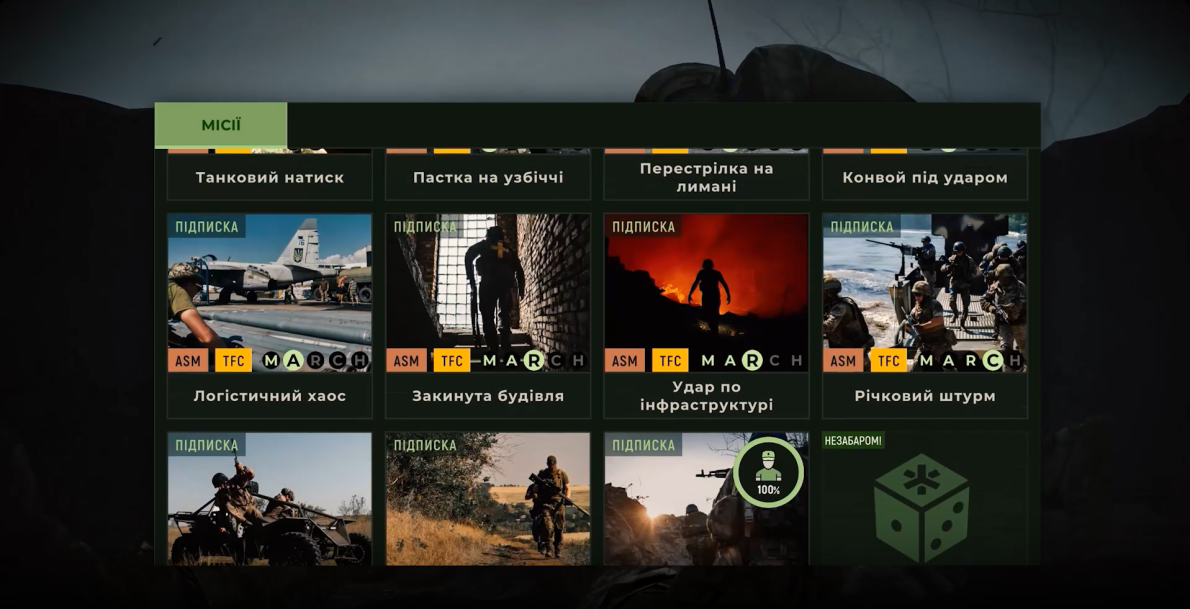This screenshot has width=1190, height=609.
Task: Click the green dice icon card
Action: click(x=925, y=499)
